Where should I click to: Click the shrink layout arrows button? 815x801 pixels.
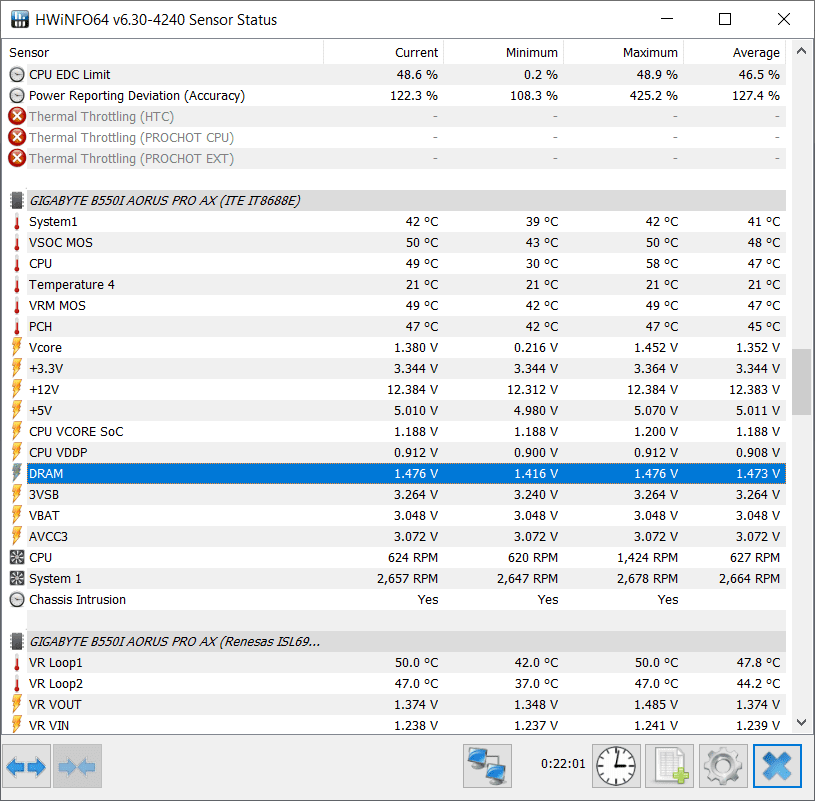point(77,766)
